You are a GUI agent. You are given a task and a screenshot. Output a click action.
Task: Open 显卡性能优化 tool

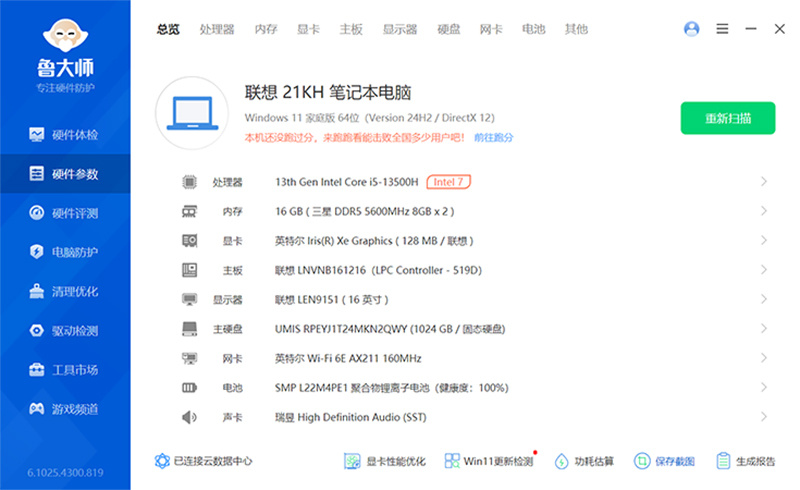coord(385,461)
